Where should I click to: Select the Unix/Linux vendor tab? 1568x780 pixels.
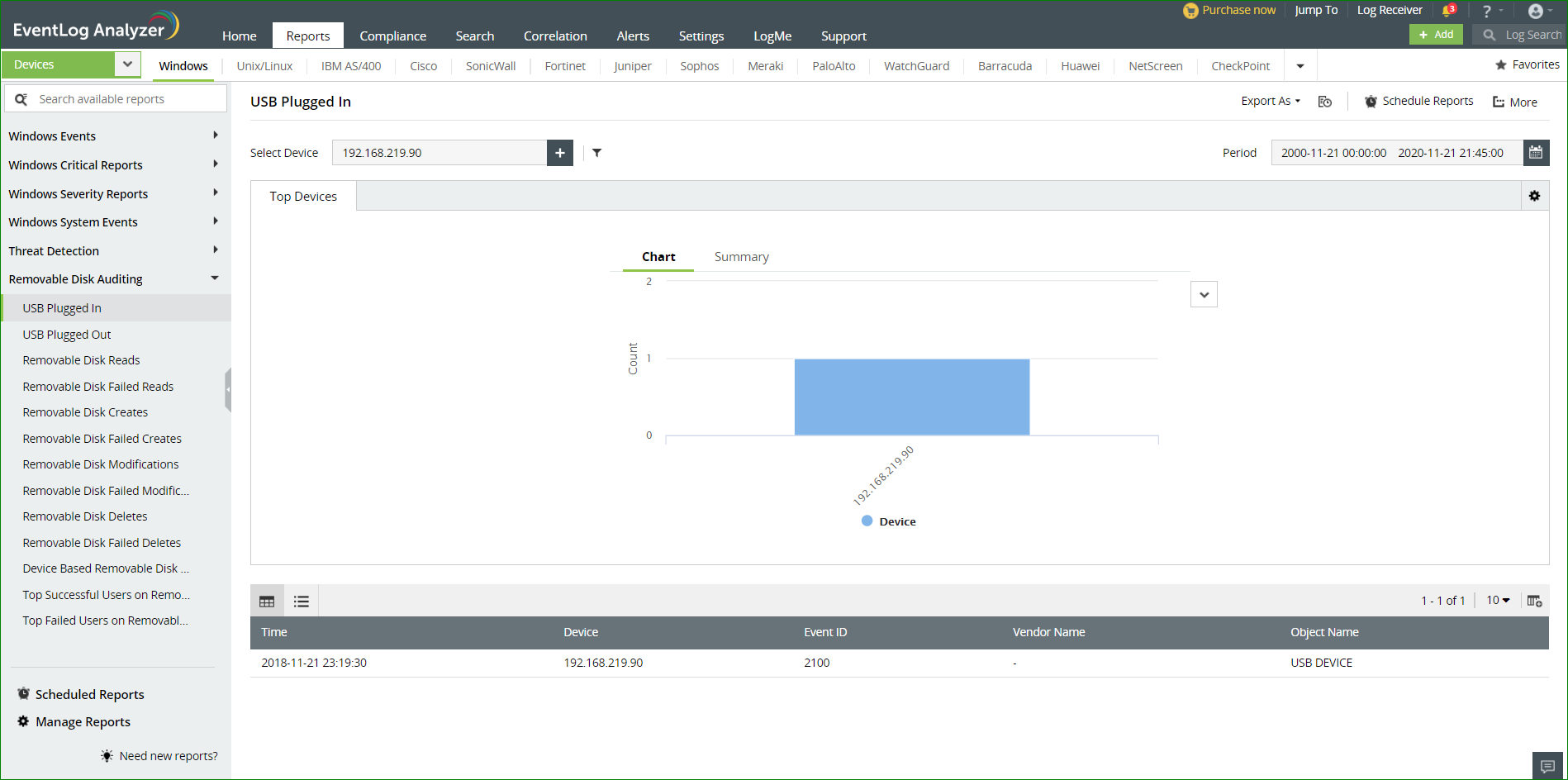[x=264, y=66]
